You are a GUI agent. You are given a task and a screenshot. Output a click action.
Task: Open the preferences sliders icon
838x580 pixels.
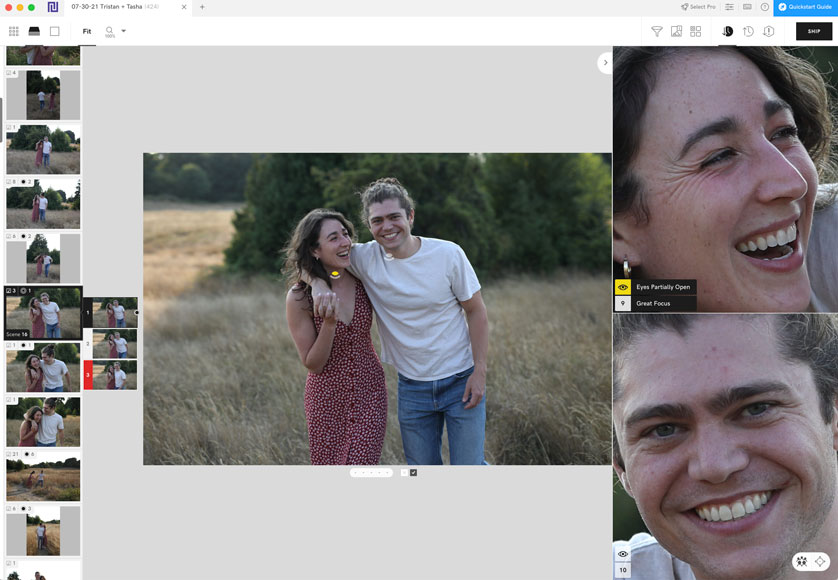pyautogui.click(x=730, y=7)
